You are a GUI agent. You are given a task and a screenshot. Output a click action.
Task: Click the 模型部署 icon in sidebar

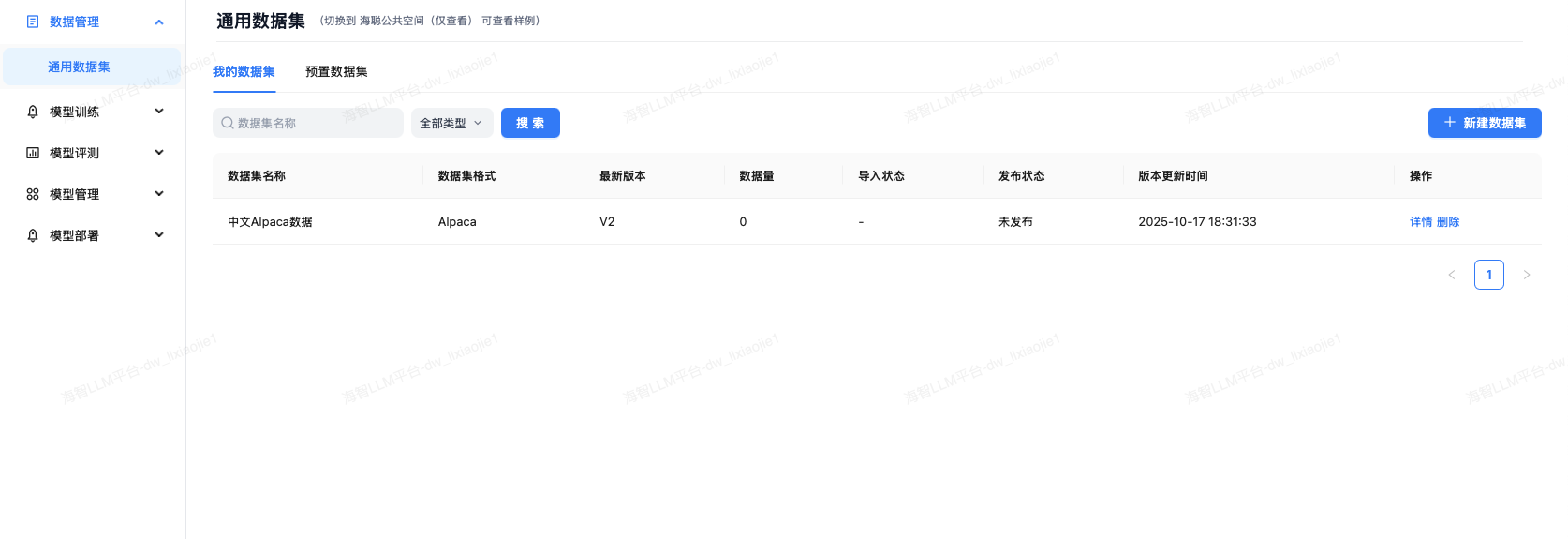(33, 235)
